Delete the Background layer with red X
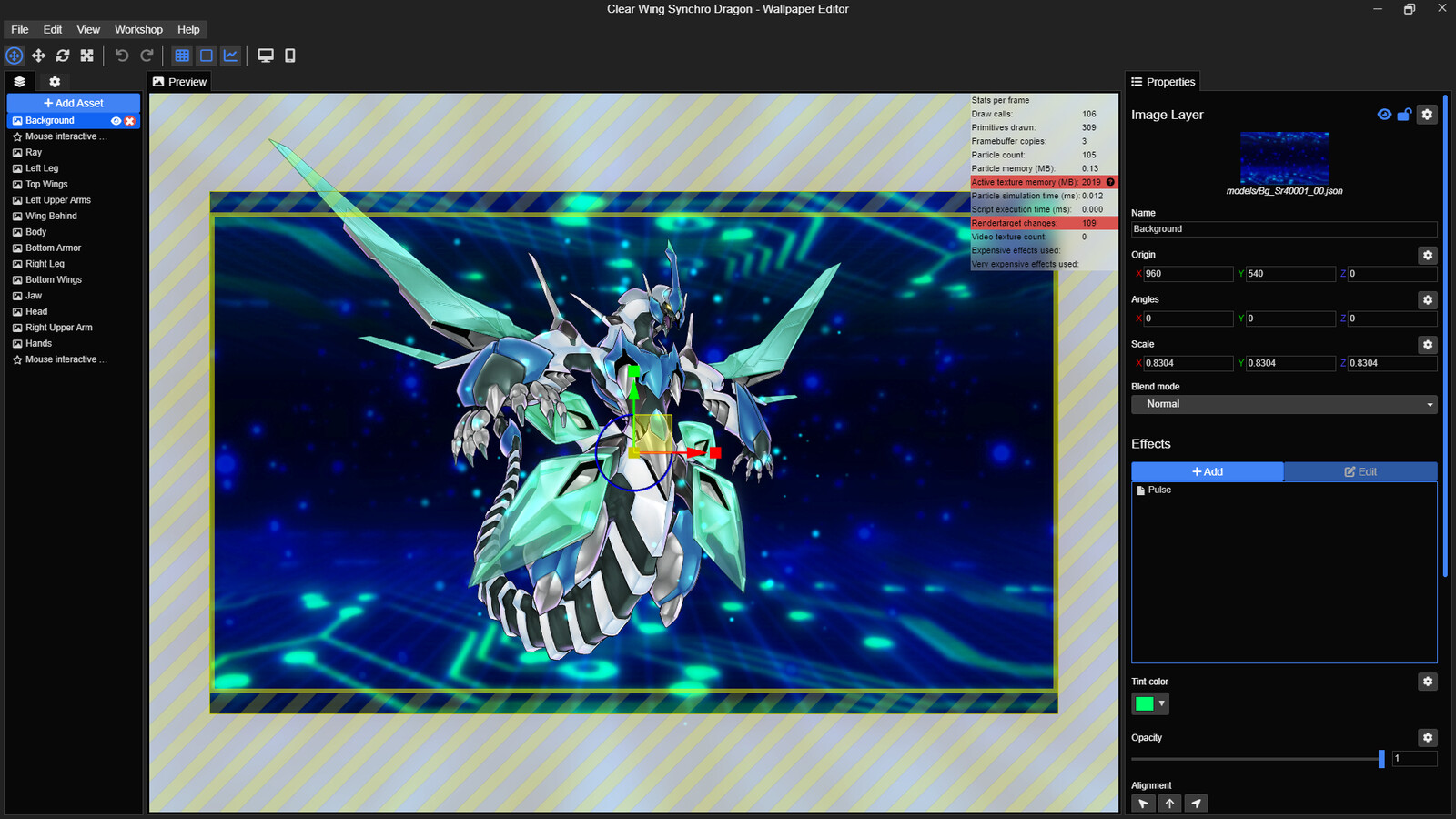This screenshot has height=819, width=1456. pyautogui.click(x=130, y=121)
